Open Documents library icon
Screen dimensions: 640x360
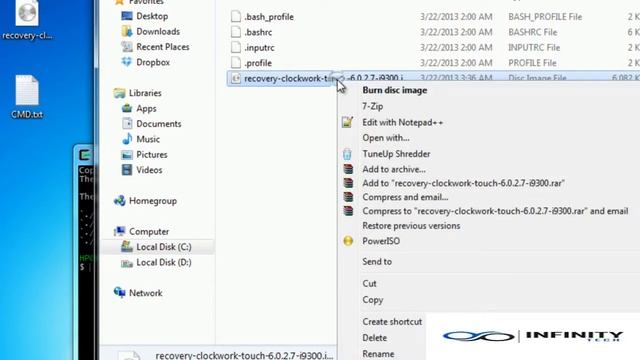pyautogui.click(x=127, y=124)
